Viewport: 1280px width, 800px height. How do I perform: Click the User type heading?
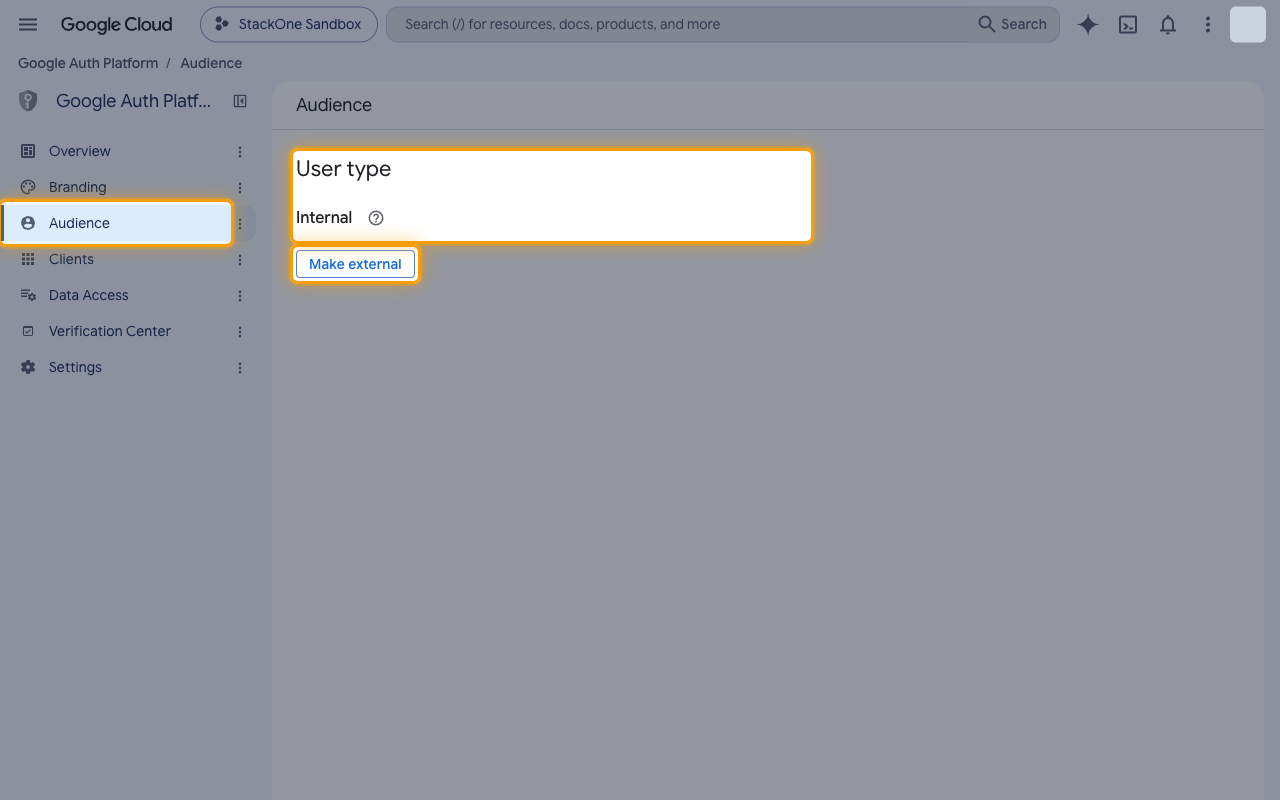(343, 169)
